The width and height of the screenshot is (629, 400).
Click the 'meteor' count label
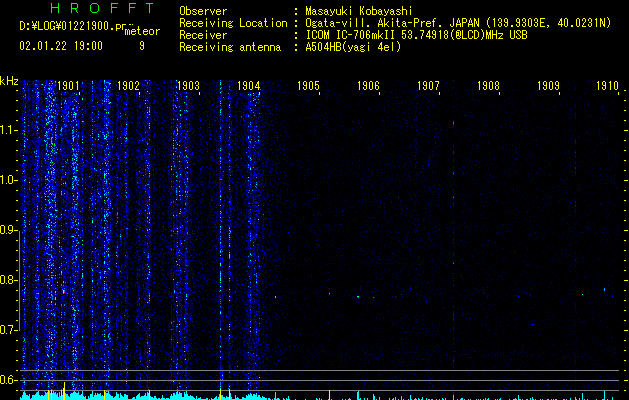(142, 31)
